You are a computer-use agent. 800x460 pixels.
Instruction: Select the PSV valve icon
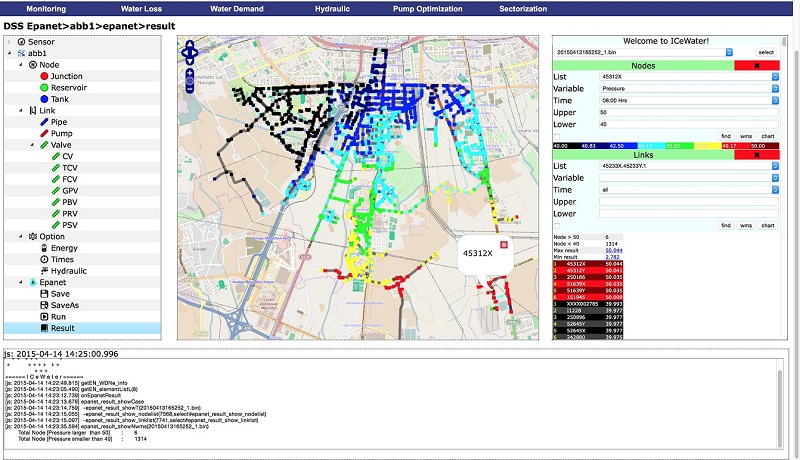click(x=56, y=225)
